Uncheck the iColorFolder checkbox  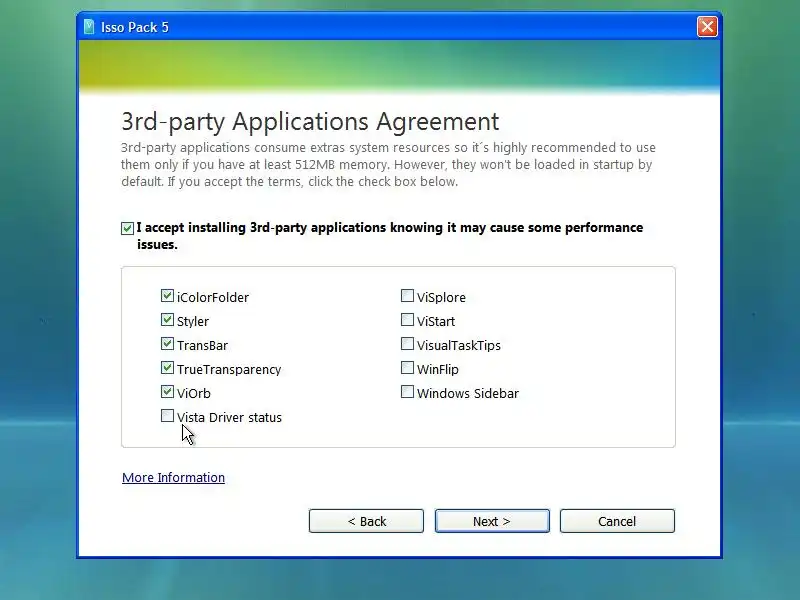click(x=167, y=296)
